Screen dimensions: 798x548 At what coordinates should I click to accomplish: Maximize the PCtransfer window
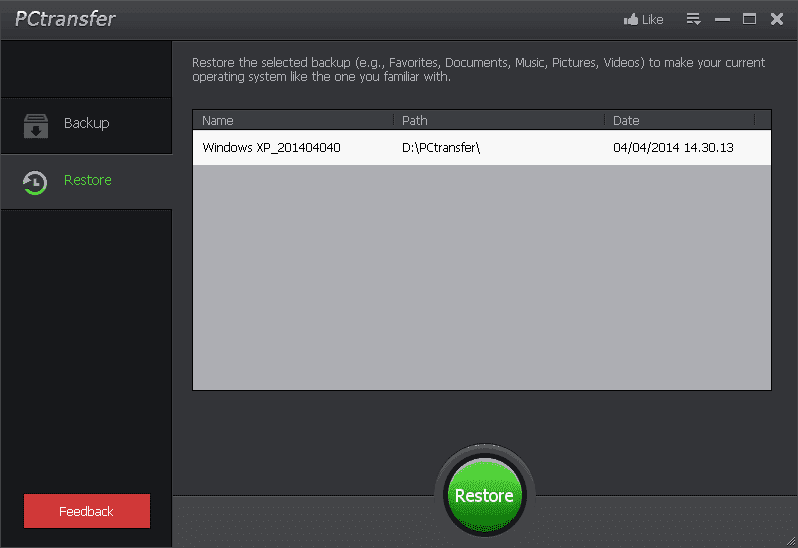(749, 19)
